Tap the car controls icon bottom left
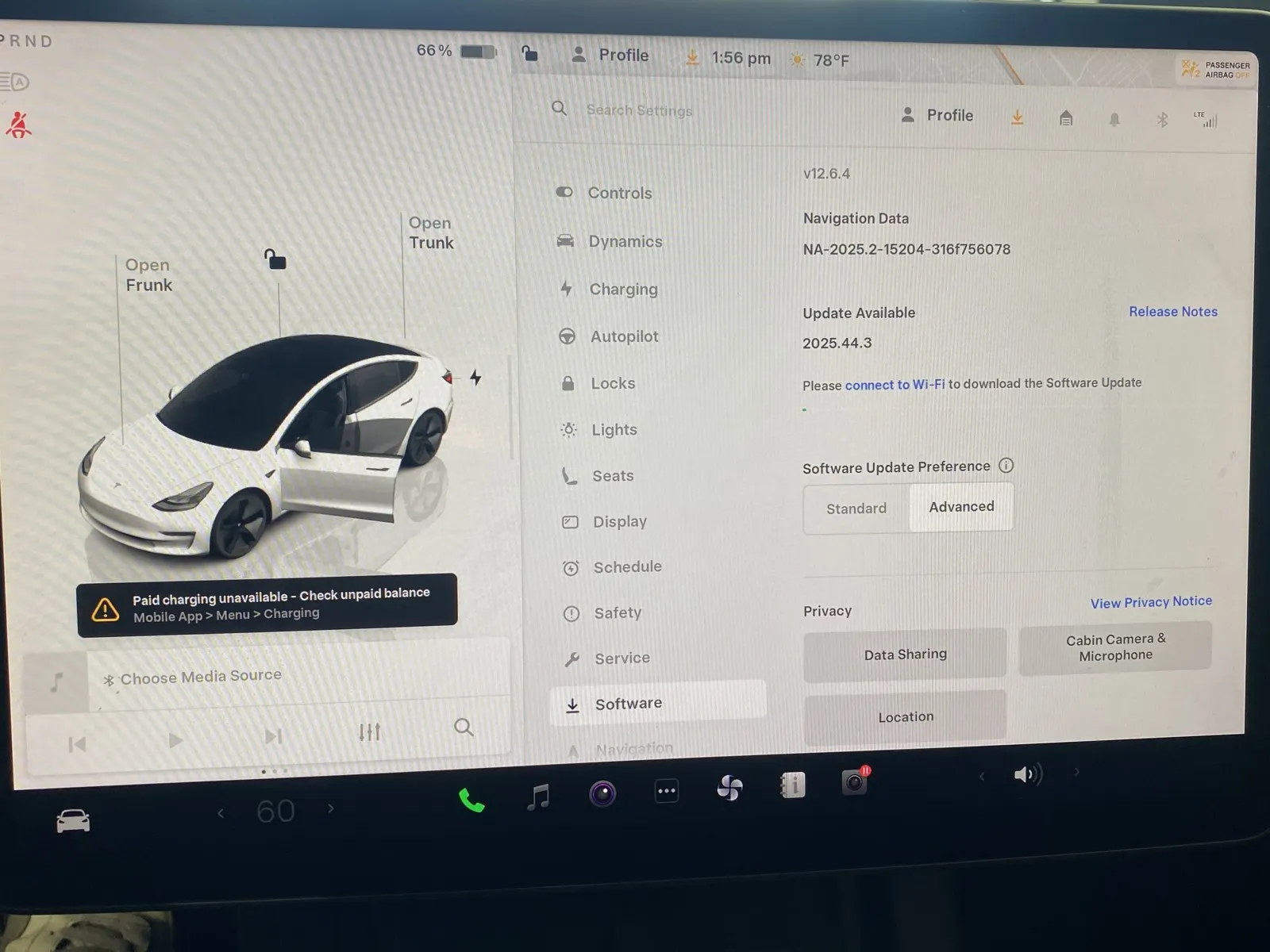 [73, 821]
